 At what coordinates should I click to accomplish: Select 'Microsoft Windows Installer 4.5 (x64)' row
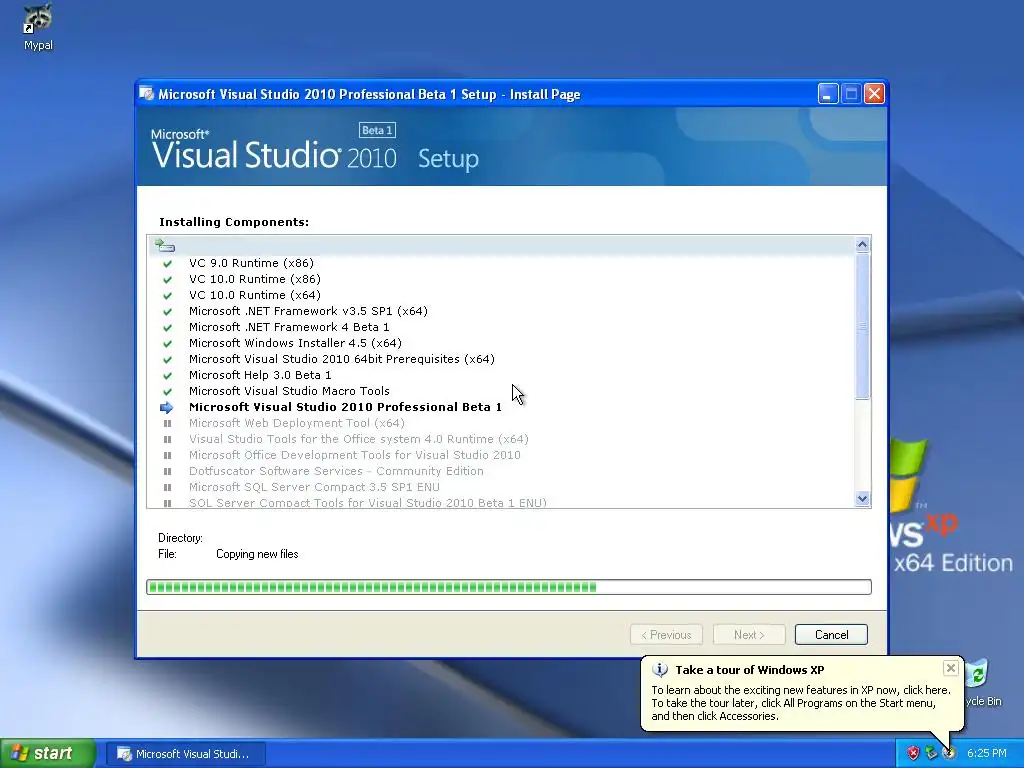click(295, 343)
